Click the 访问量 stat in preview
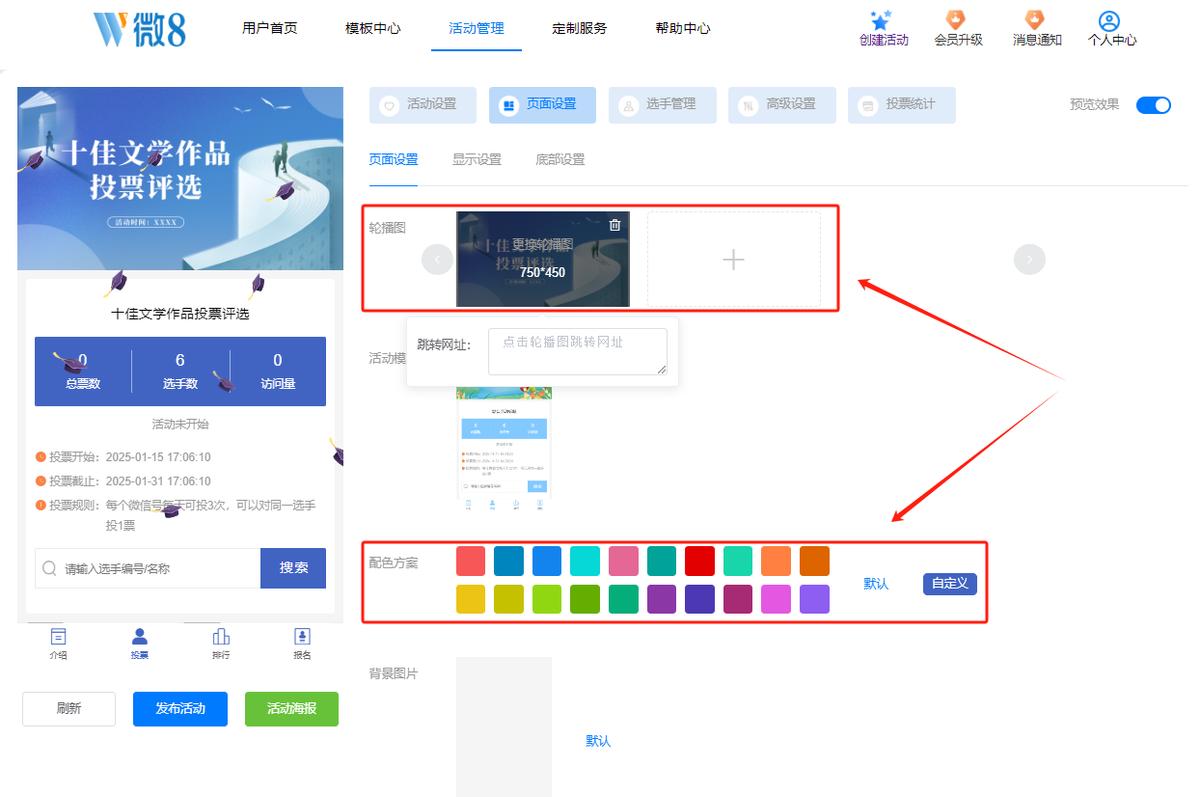This screenshot has height=797, width=1200. [277, 371]
